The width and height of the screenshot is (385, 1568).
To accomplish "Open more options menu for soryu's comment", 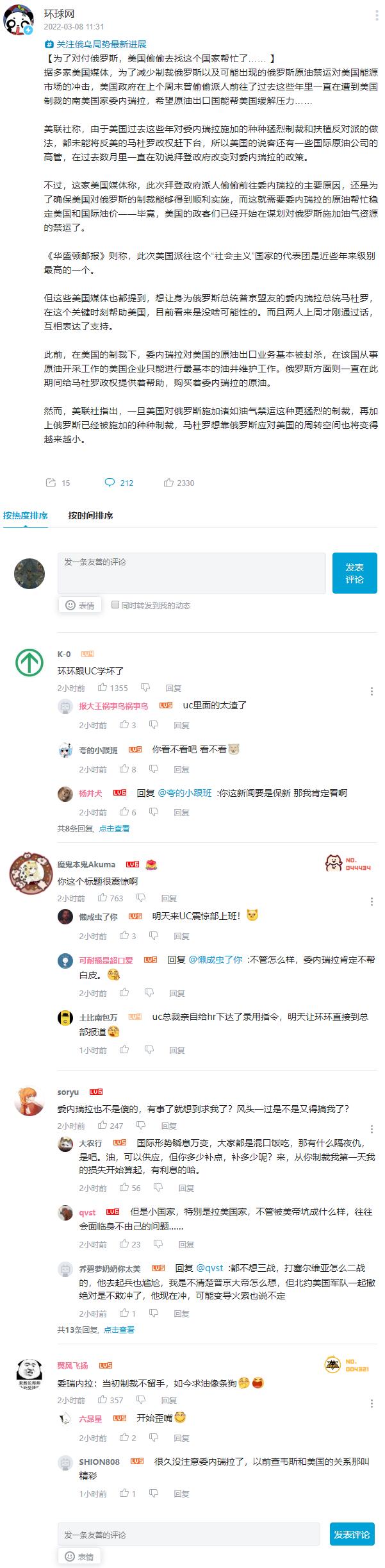I will coord(372,1130).
